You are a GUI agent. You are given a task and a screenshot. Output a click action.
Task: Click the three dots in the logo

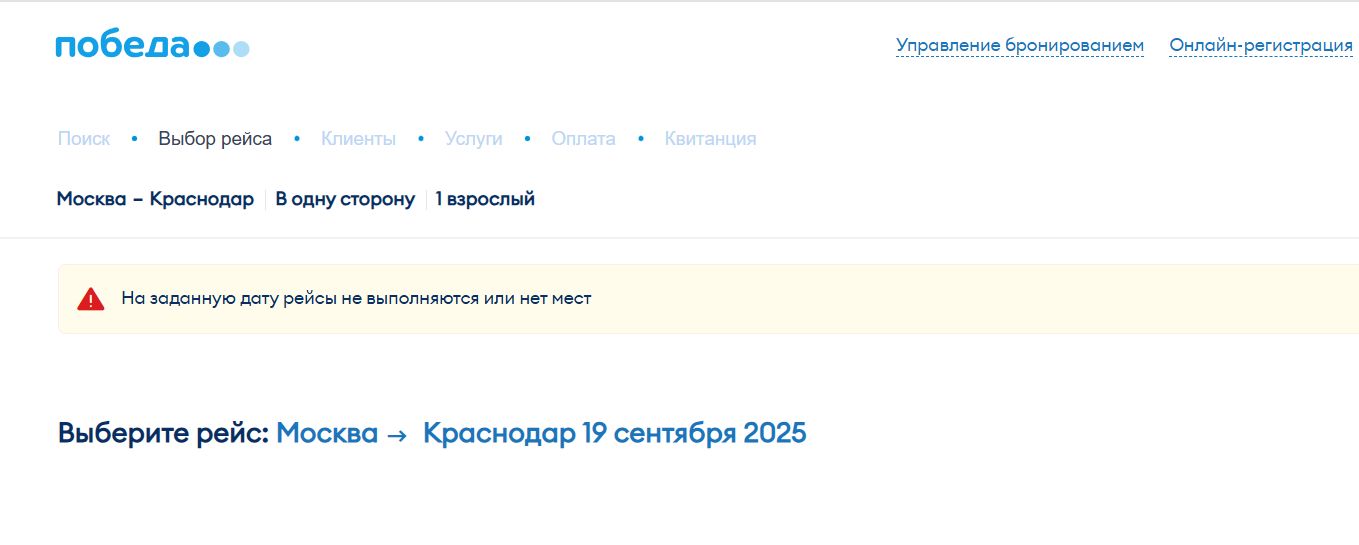221,48
